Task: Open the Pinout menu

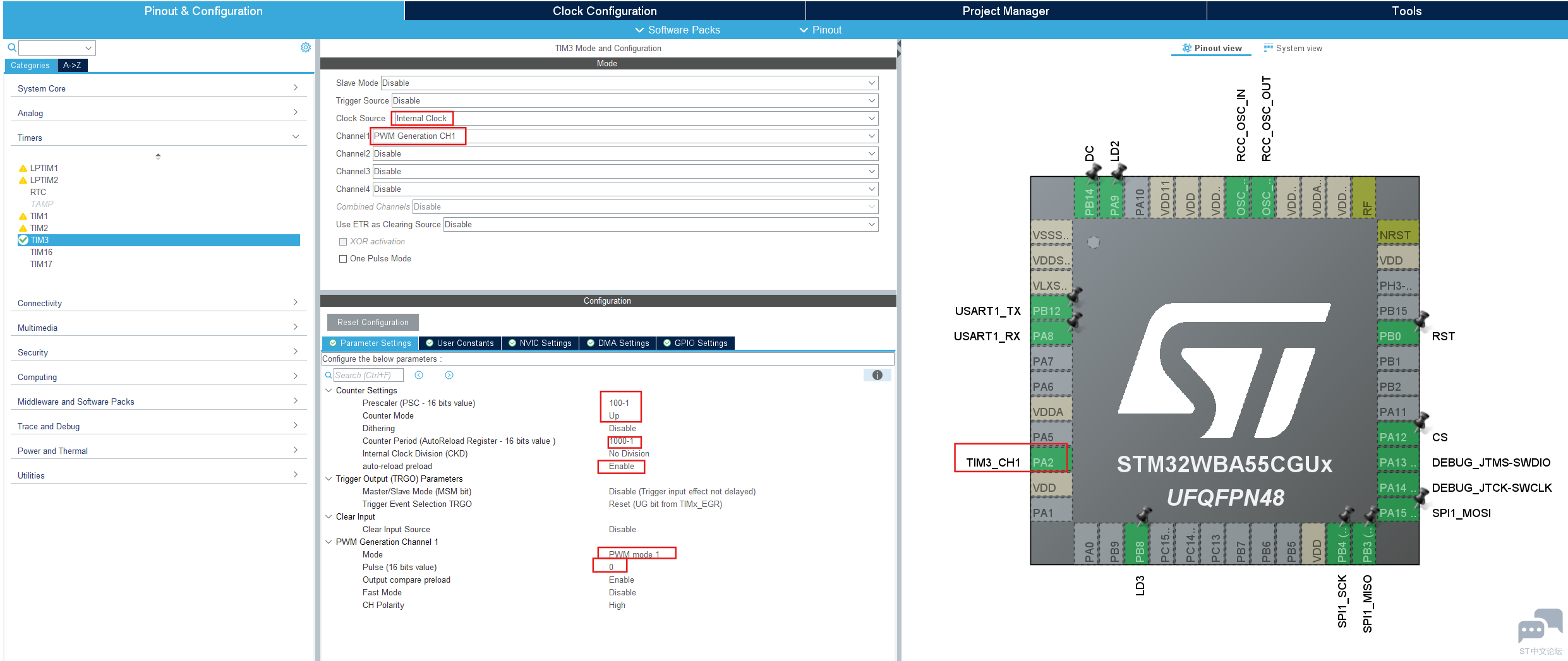Action: (821, 30)
